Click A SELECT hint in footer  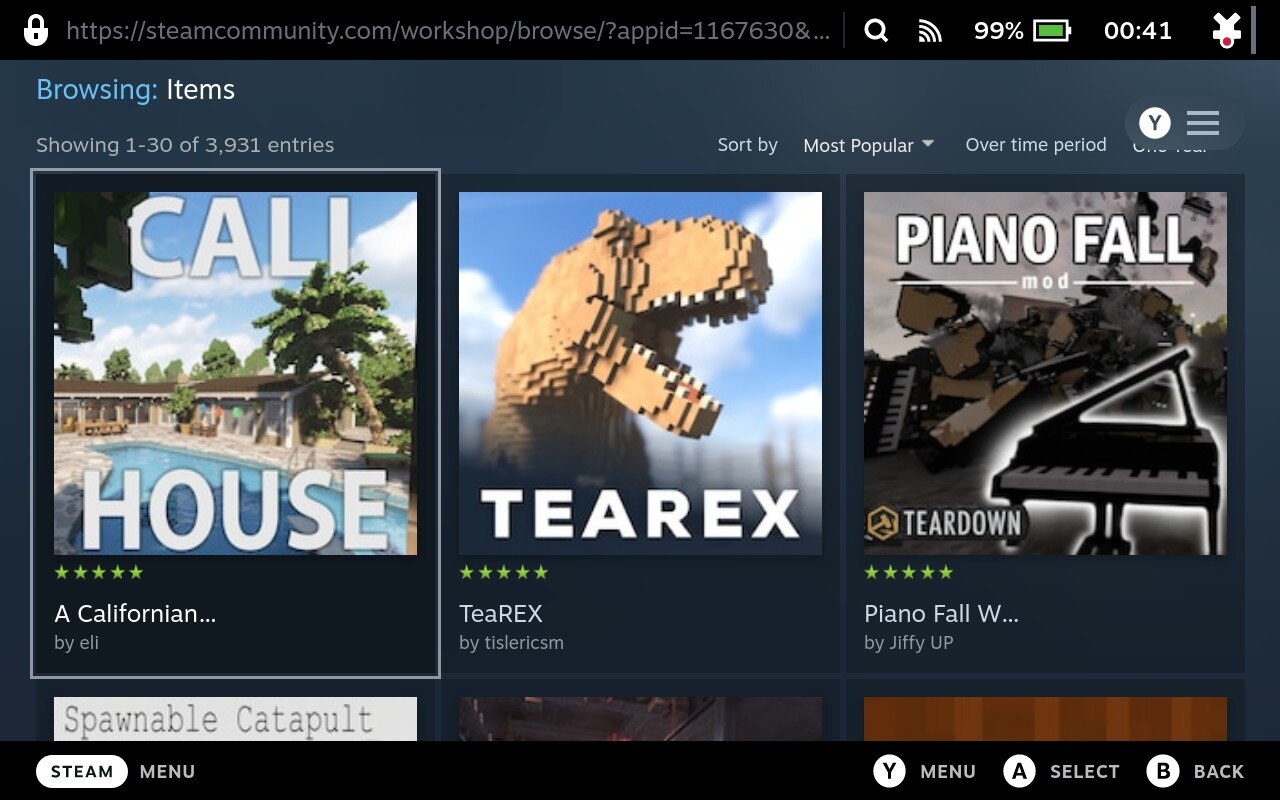click(1061, 771)
